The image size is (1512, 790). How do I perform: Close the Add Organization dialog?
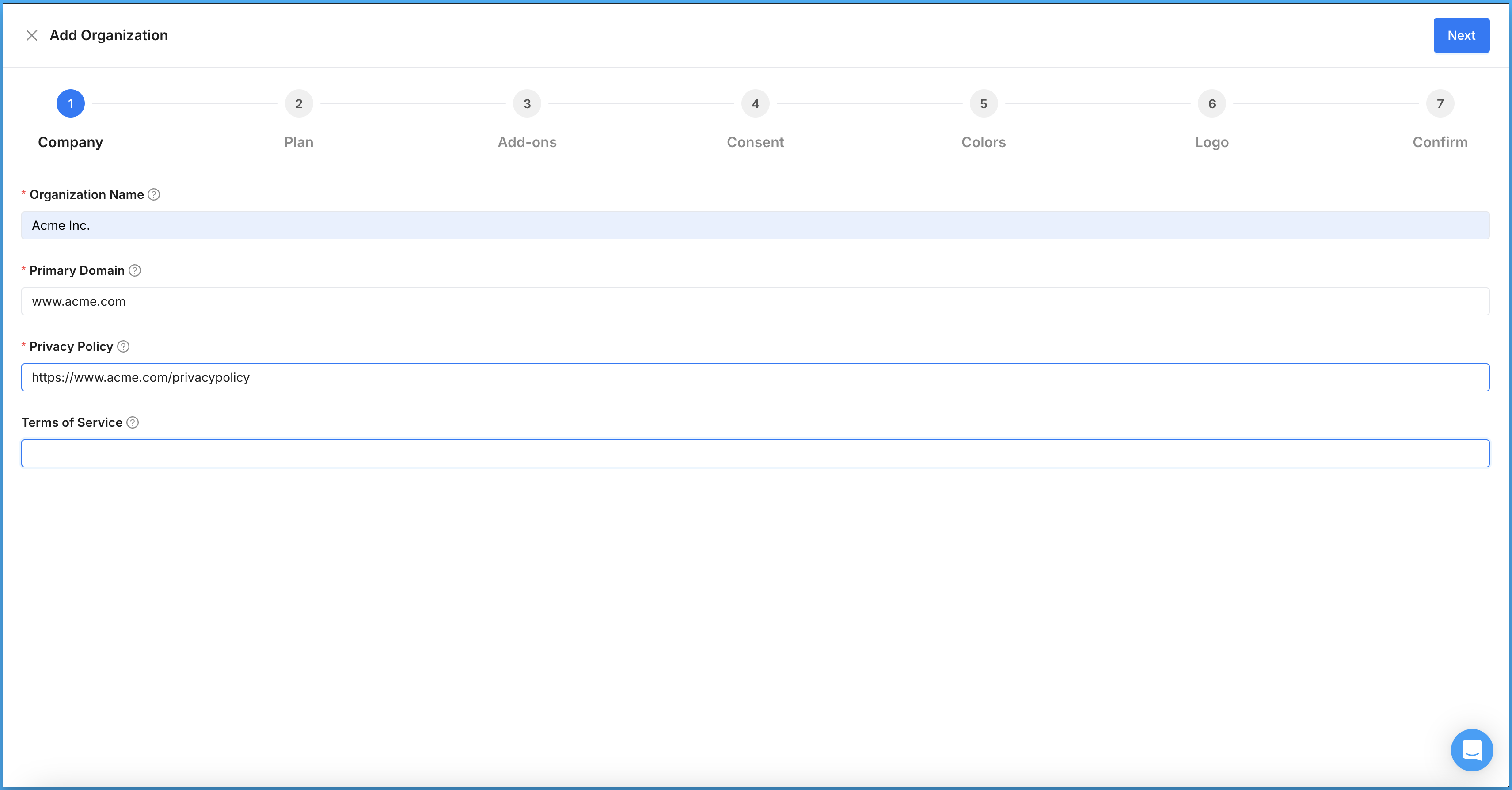click(x=32, y=35)
